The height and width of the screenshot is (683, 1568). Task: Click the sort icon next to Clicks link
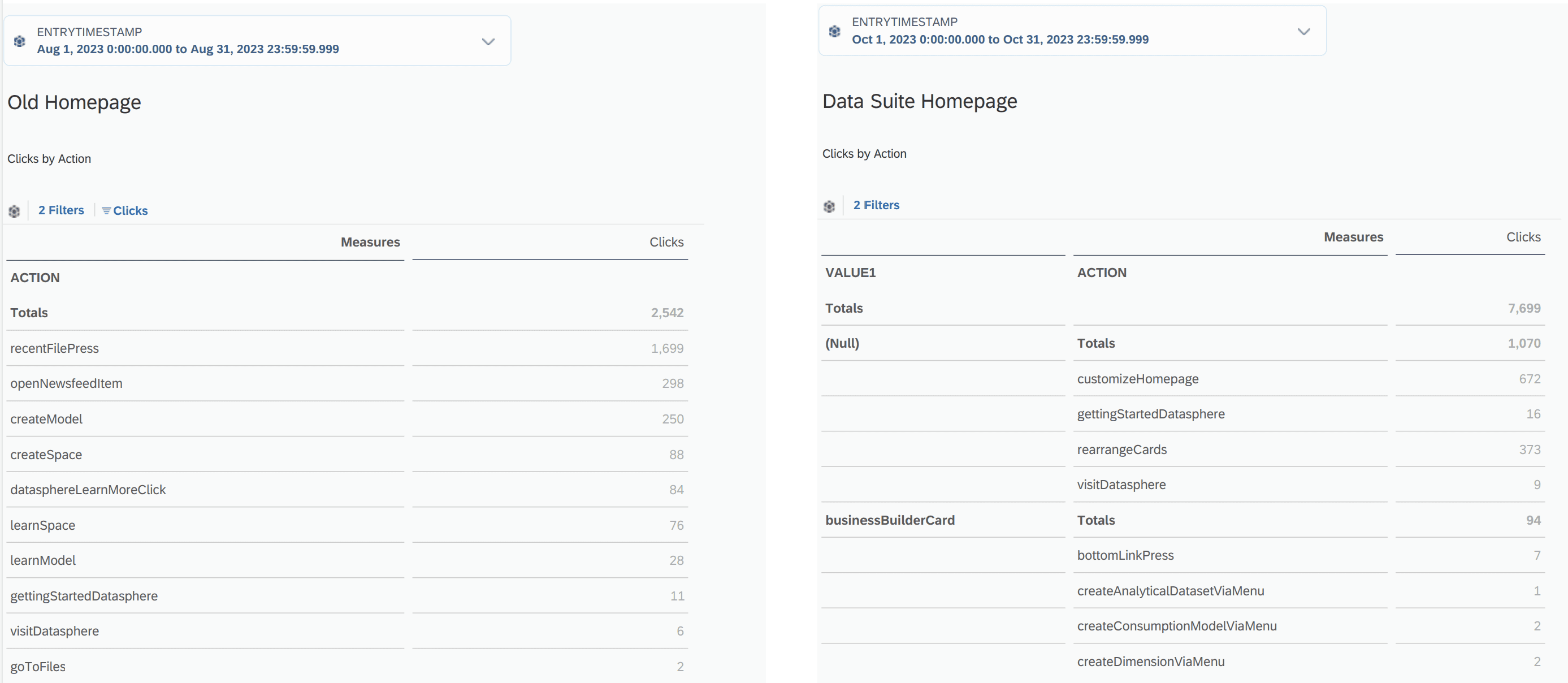coord(106,211)
